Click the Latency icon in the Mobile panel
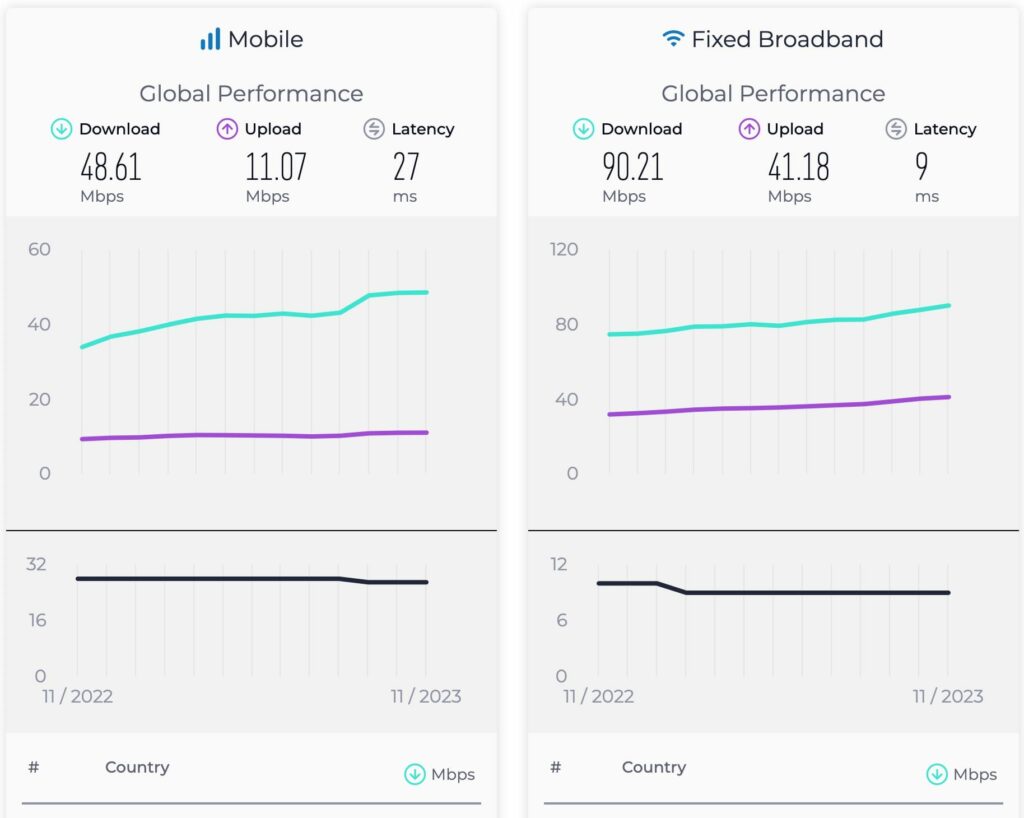This screenshot has height=818, width=1024. (x=376, y=129)
